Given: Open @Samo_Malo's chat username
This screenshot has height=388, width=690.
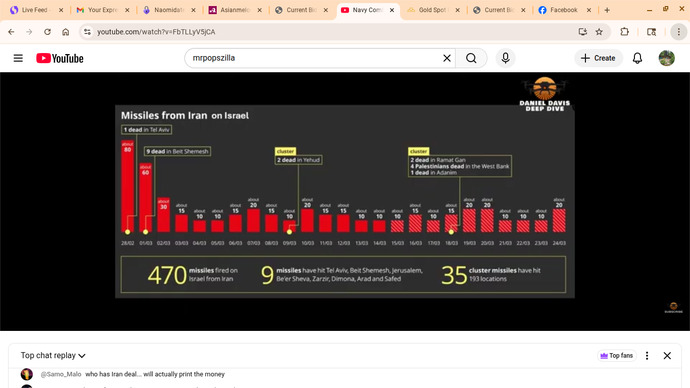Looking at the screenshot, I should pos(61,374).
